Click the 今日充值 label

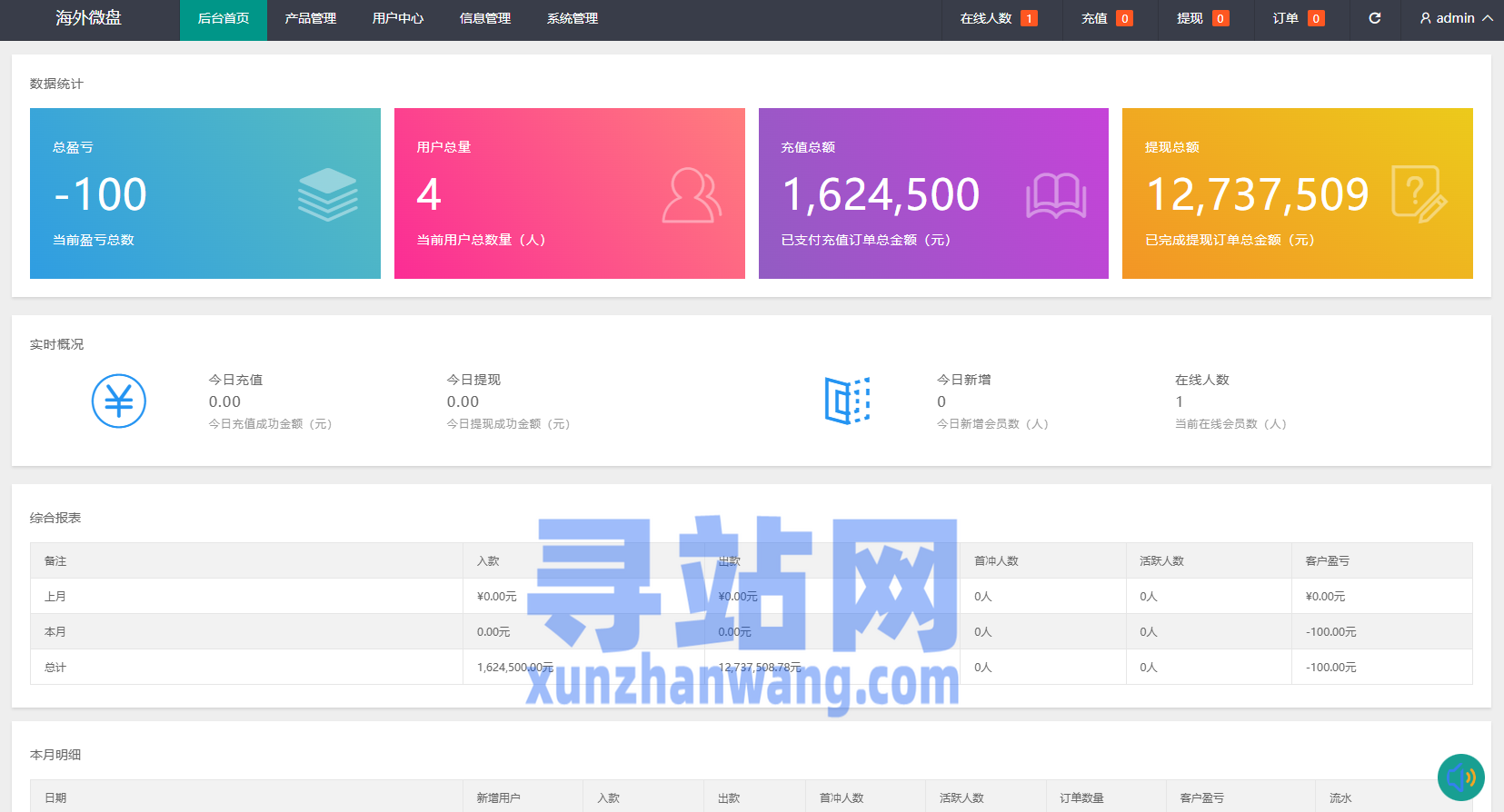tap(235, 380)
